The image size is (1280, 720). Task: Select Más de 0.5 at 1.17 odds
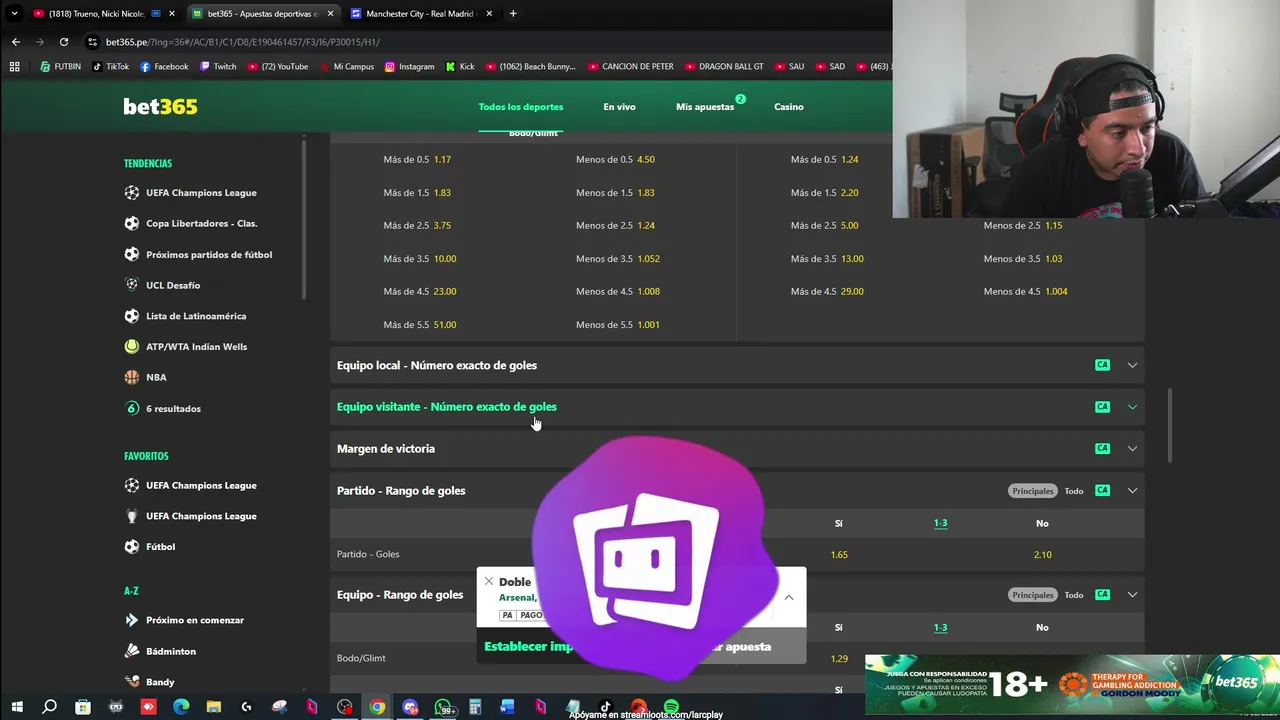click(x=417, y=160)
